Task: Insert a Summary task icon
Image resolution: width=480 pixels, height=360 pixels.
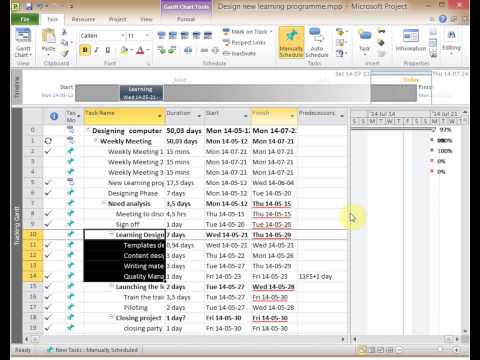Action: [381, 32]
